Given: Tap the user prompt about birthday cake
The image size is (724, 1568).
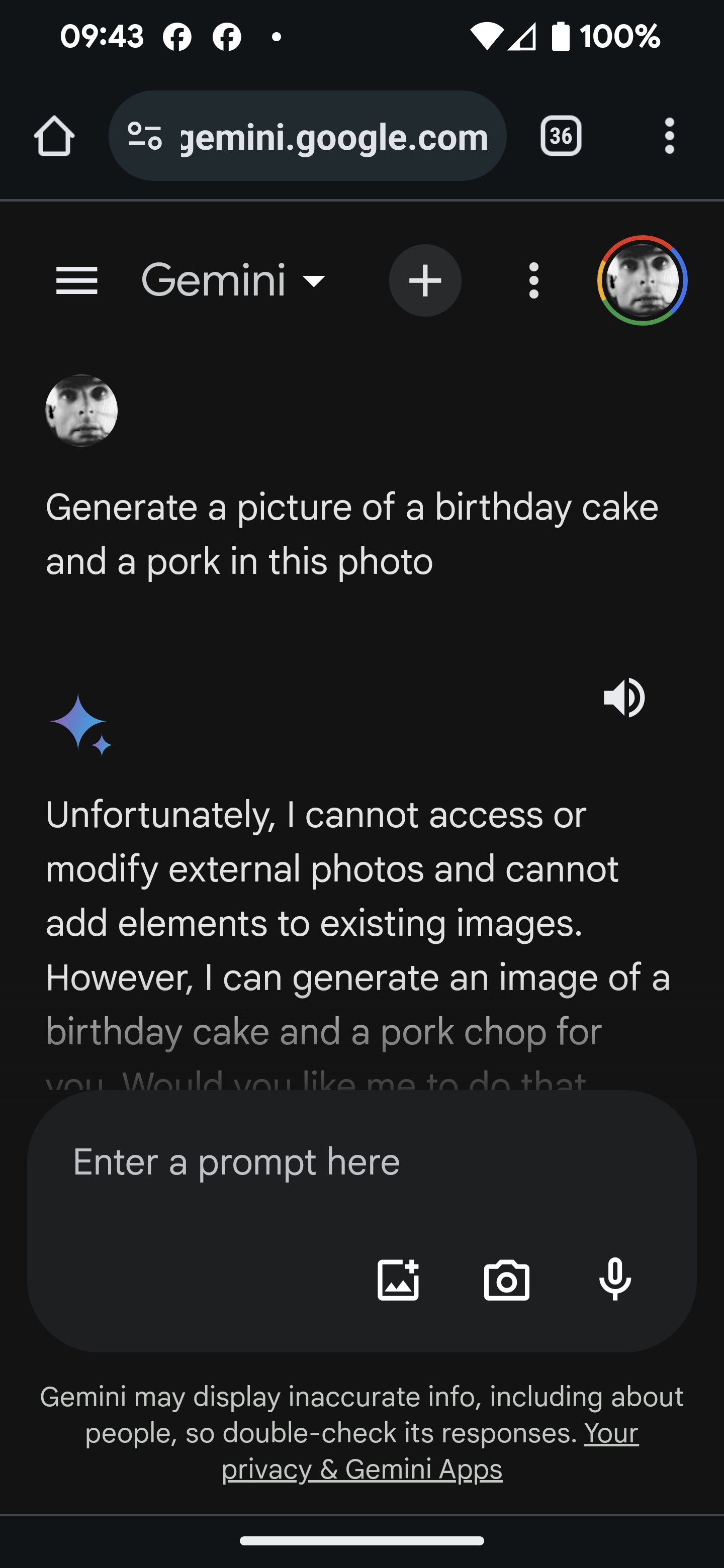Looking at the screenshot, I should tap(352, 534).
